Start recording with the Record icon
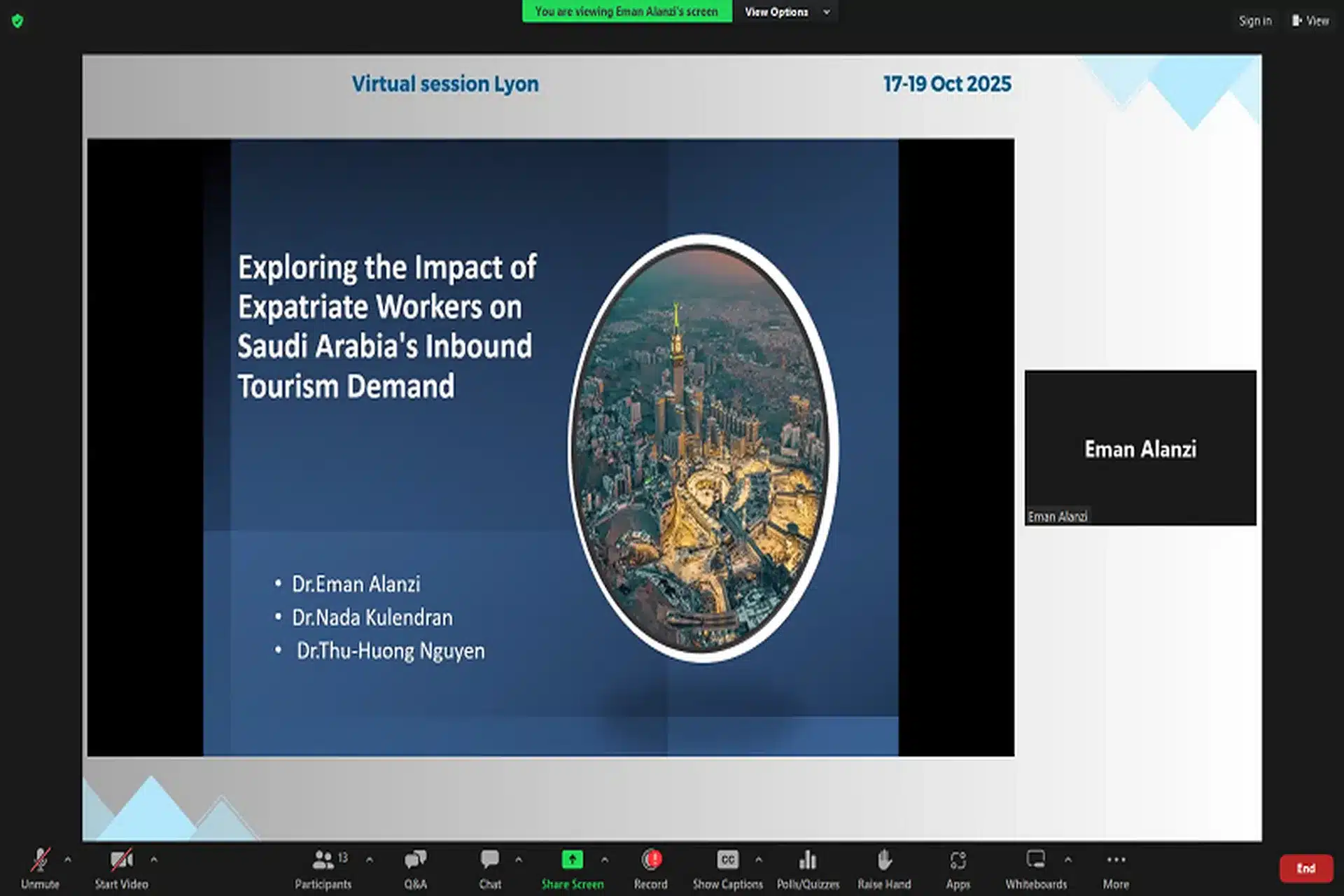Viewport: 1344px width, 896px height. coord(651,860)
